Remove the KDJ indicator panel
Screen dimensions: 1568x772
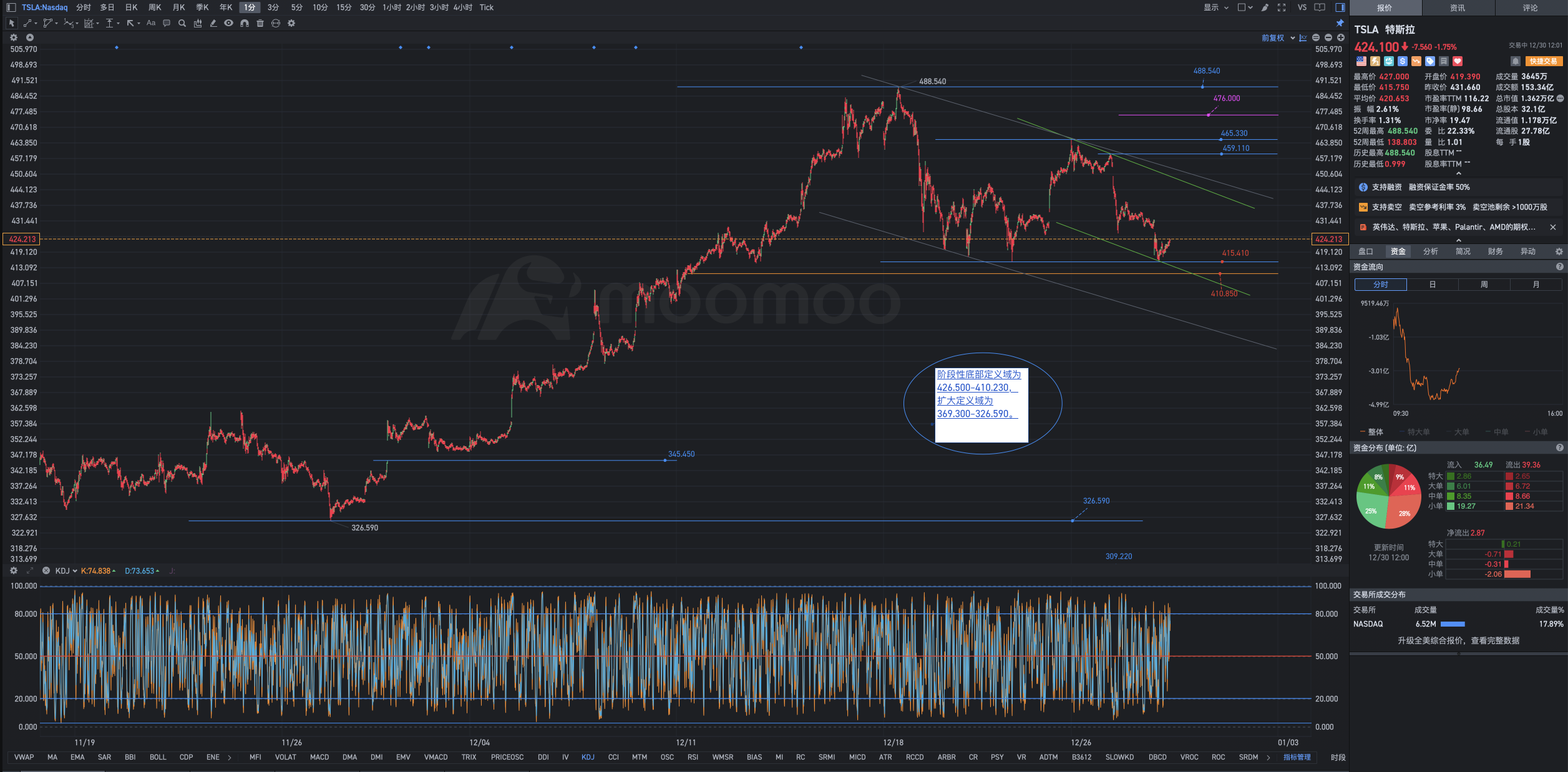pos(46,570)
